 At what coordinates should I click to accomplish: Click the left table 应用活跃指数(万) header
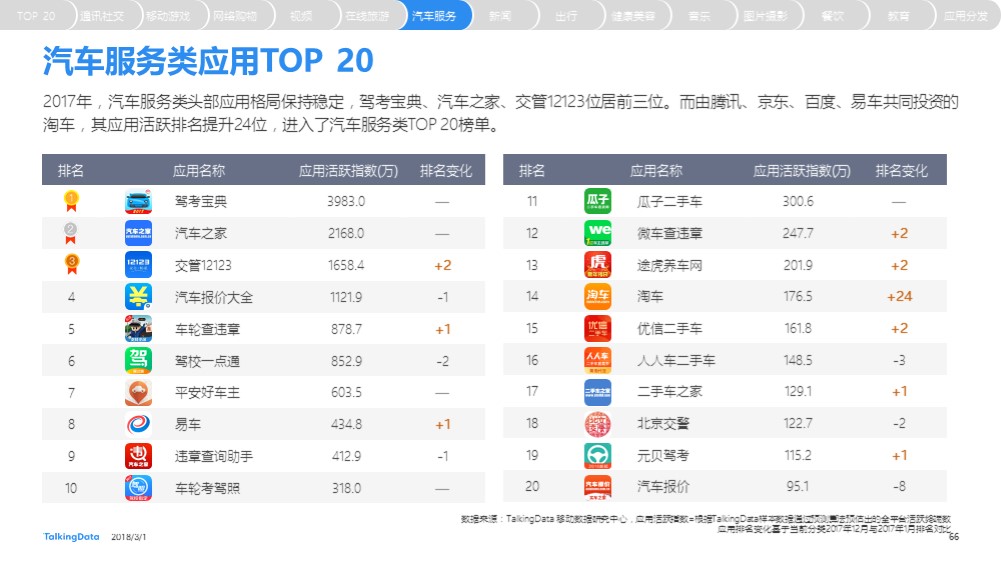[x=349, y=170]
